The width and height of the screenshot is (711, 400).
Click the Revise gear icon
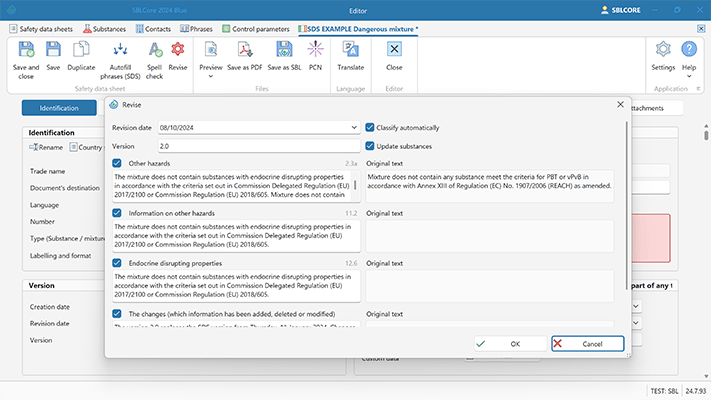[178, 49]
